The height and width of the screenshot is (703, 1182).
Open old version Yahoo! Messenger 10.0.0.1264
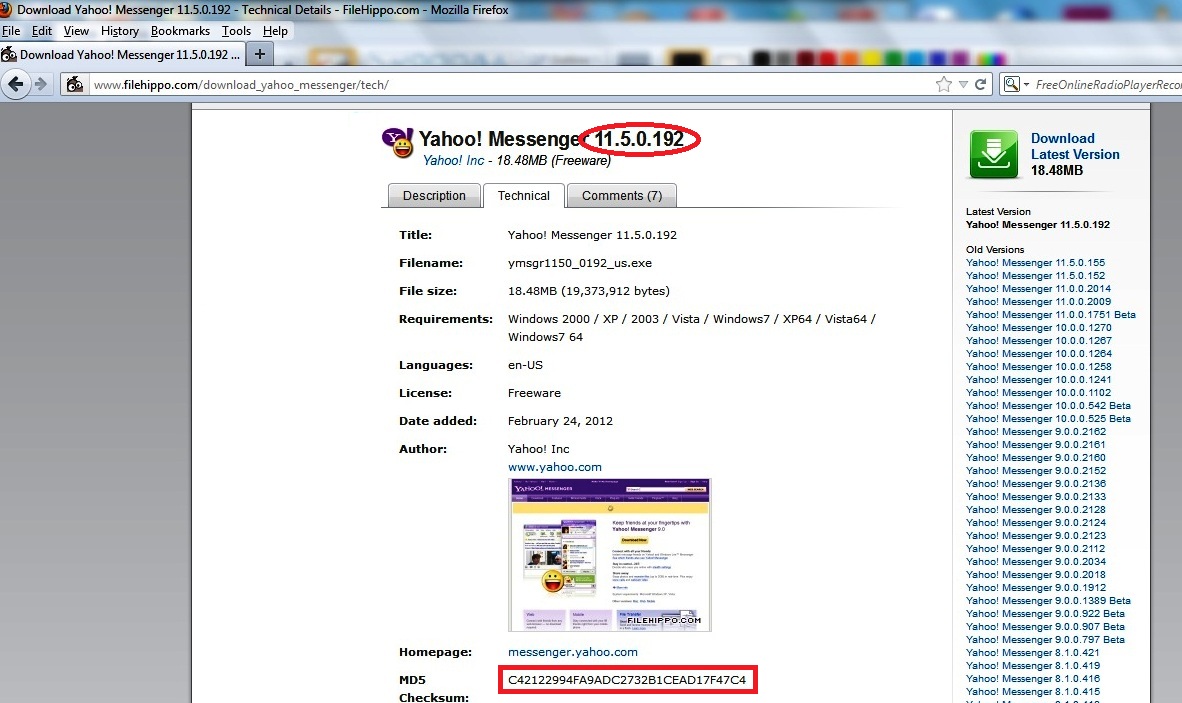click(1039, 353)
